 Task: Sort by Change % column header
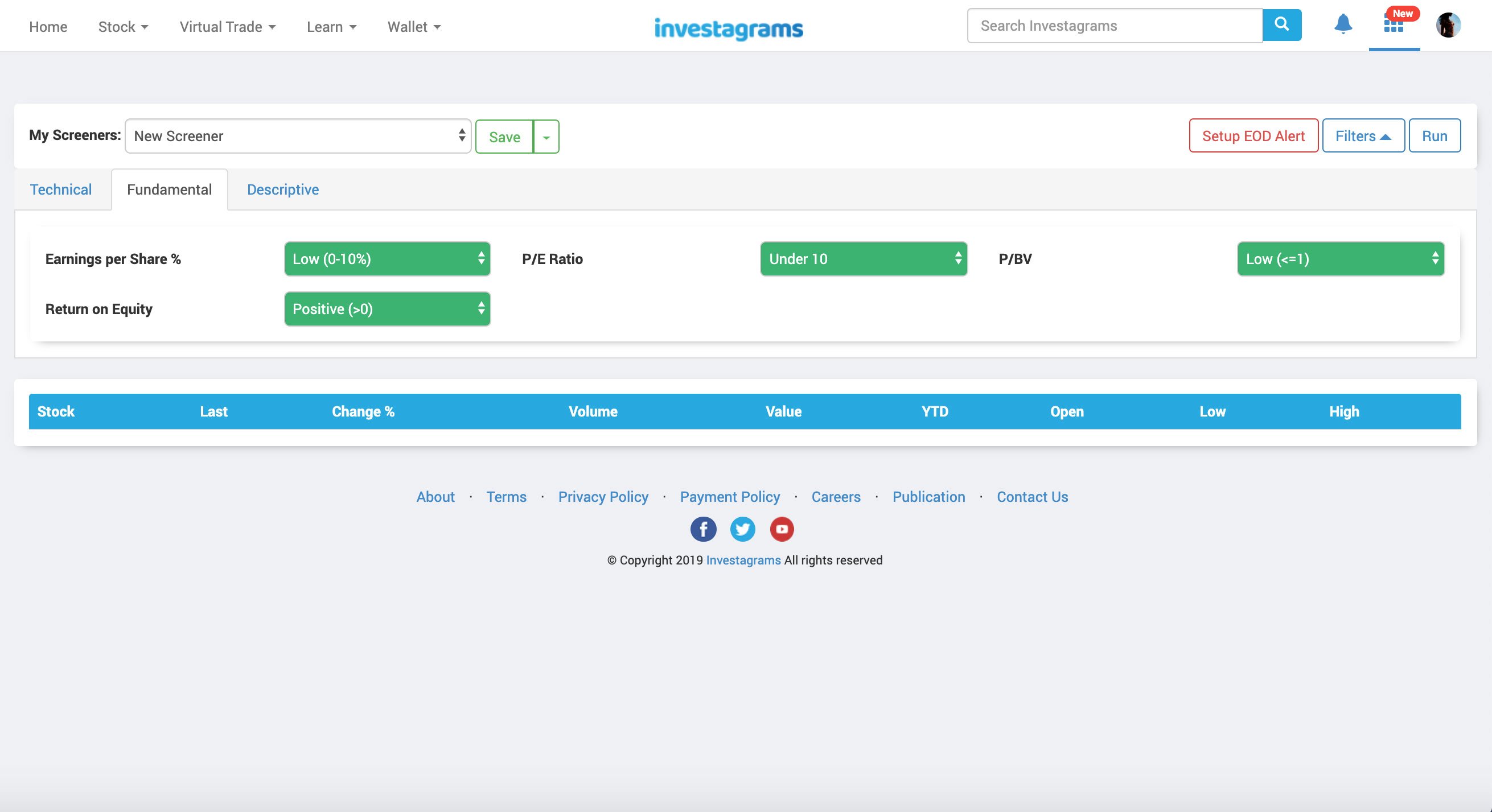(363, 411)
